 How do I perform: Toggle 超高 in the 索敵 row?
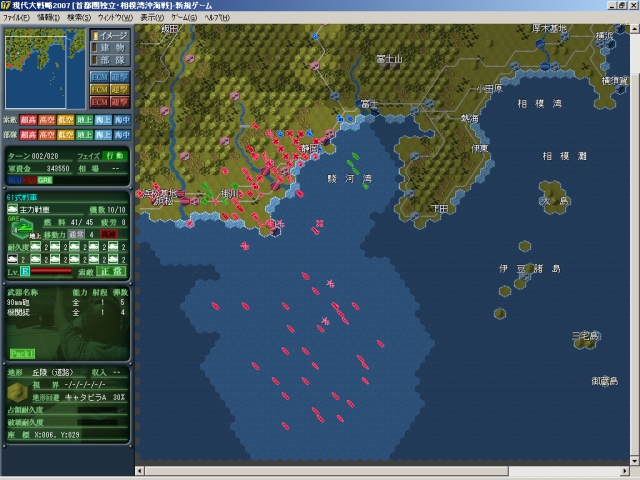28,120
